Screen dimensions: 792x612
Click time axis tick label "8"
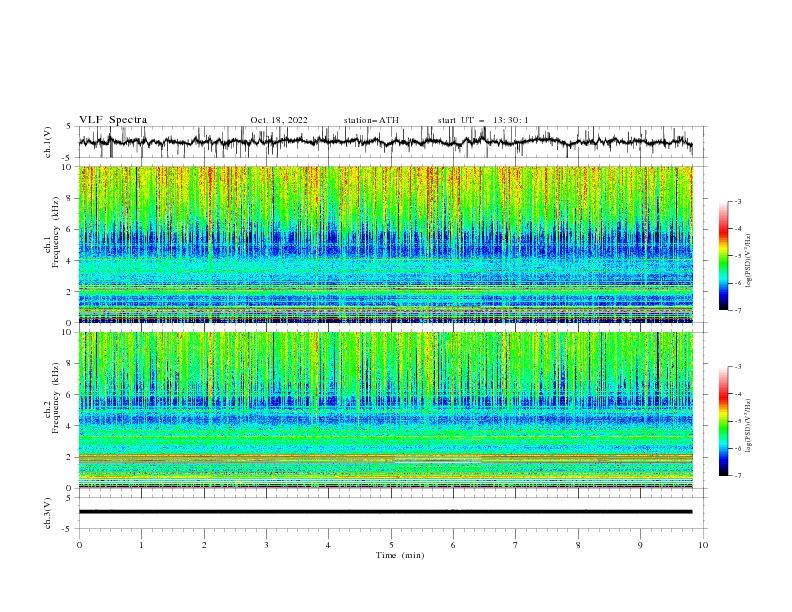578,545
